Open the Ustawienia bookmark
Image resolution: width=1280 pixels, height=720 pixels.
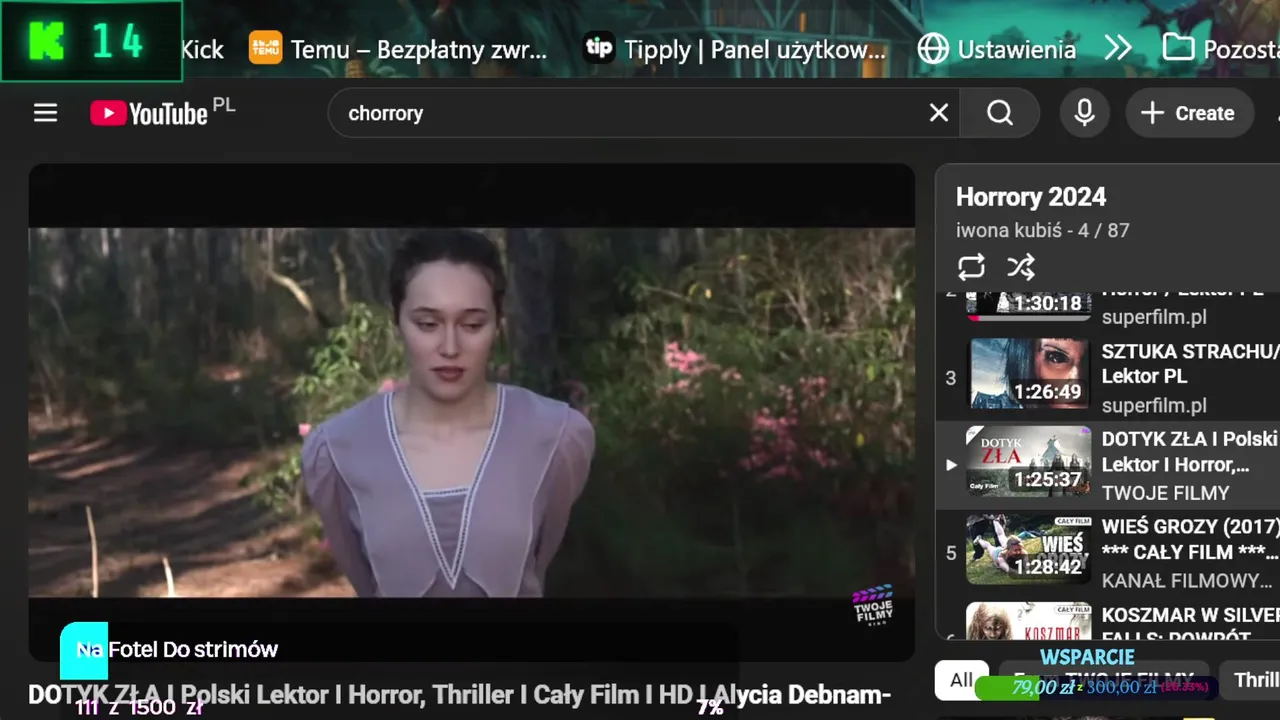click(x=997, y=49)
